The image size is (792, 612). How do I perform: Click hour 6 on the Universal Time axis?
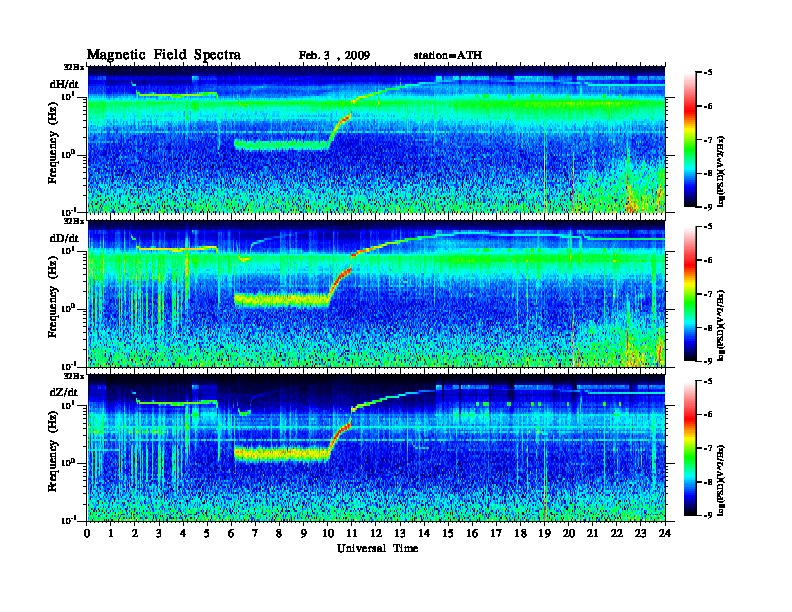(232, 533)
